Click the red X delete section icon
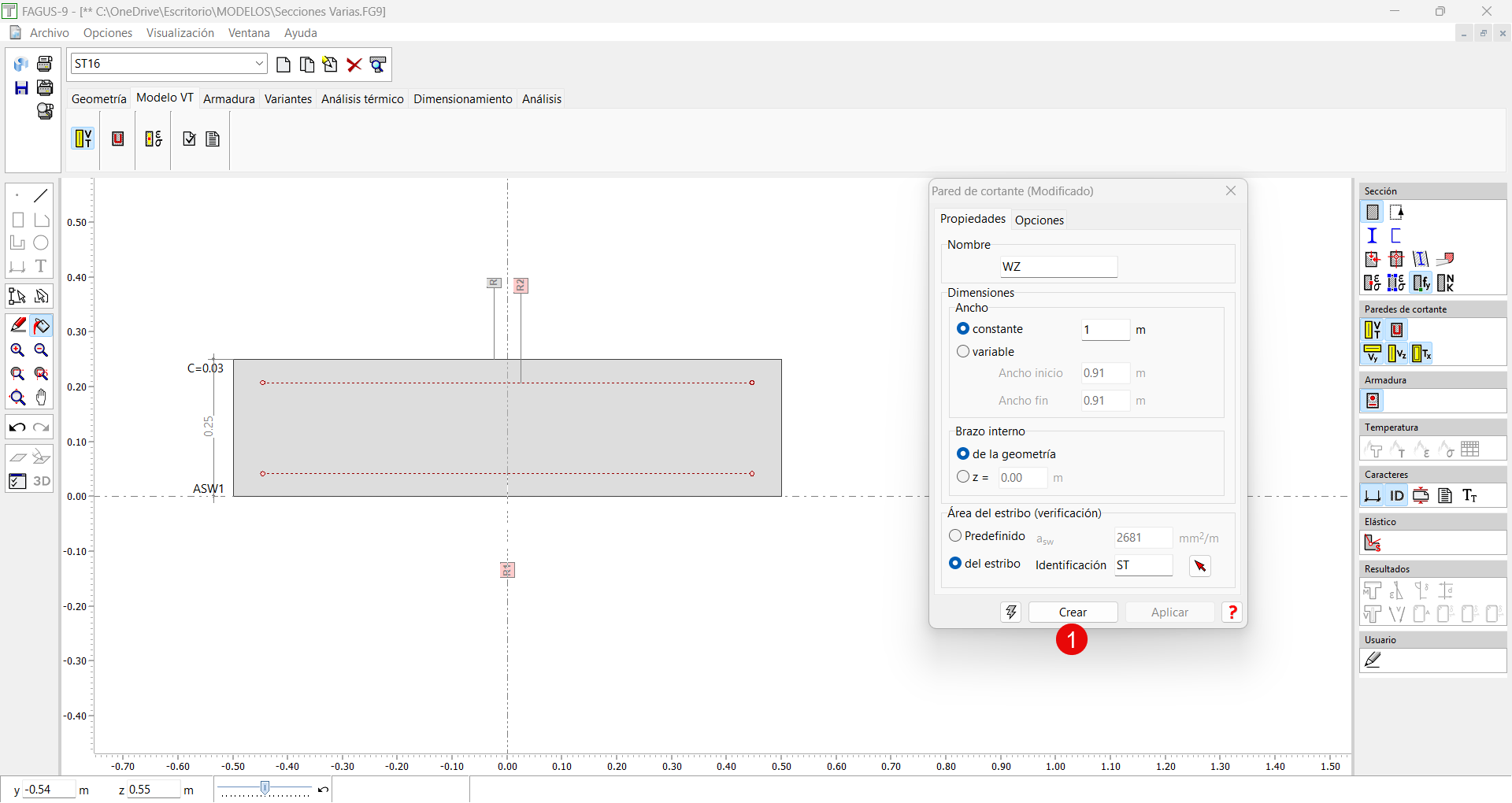Screen dimensions: 1512x803 354,65
